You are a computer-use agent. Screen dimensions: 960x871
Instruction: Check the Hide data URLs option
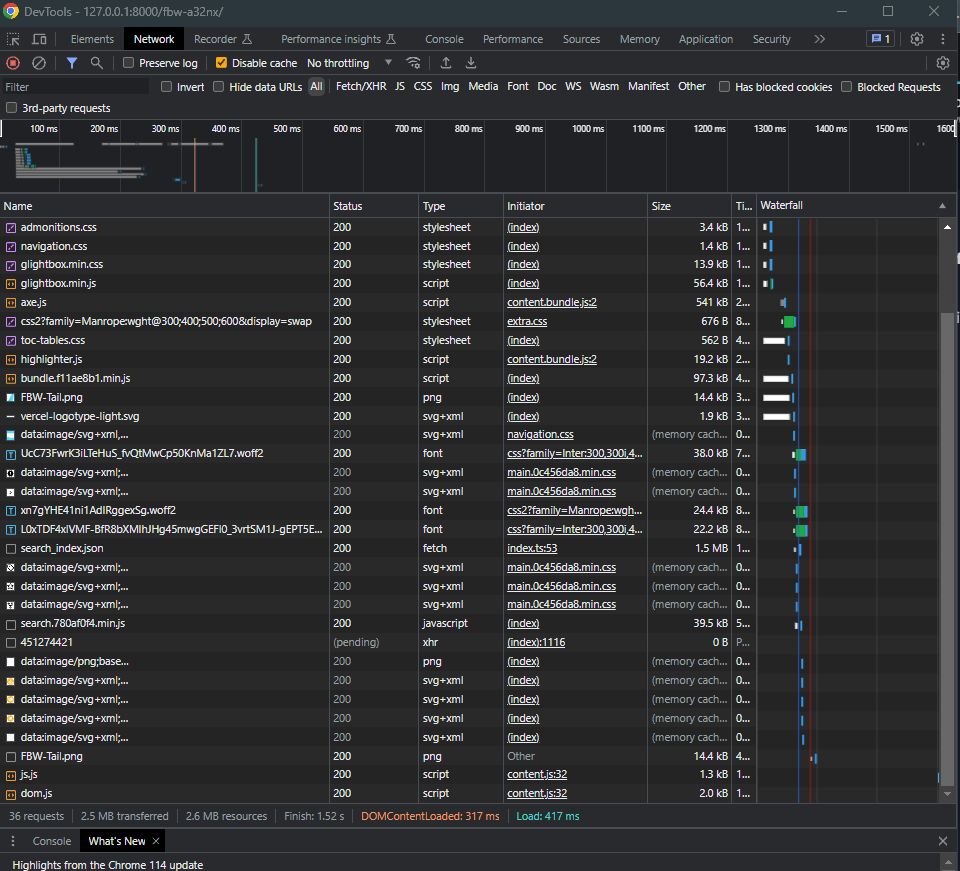pos(220,87)
